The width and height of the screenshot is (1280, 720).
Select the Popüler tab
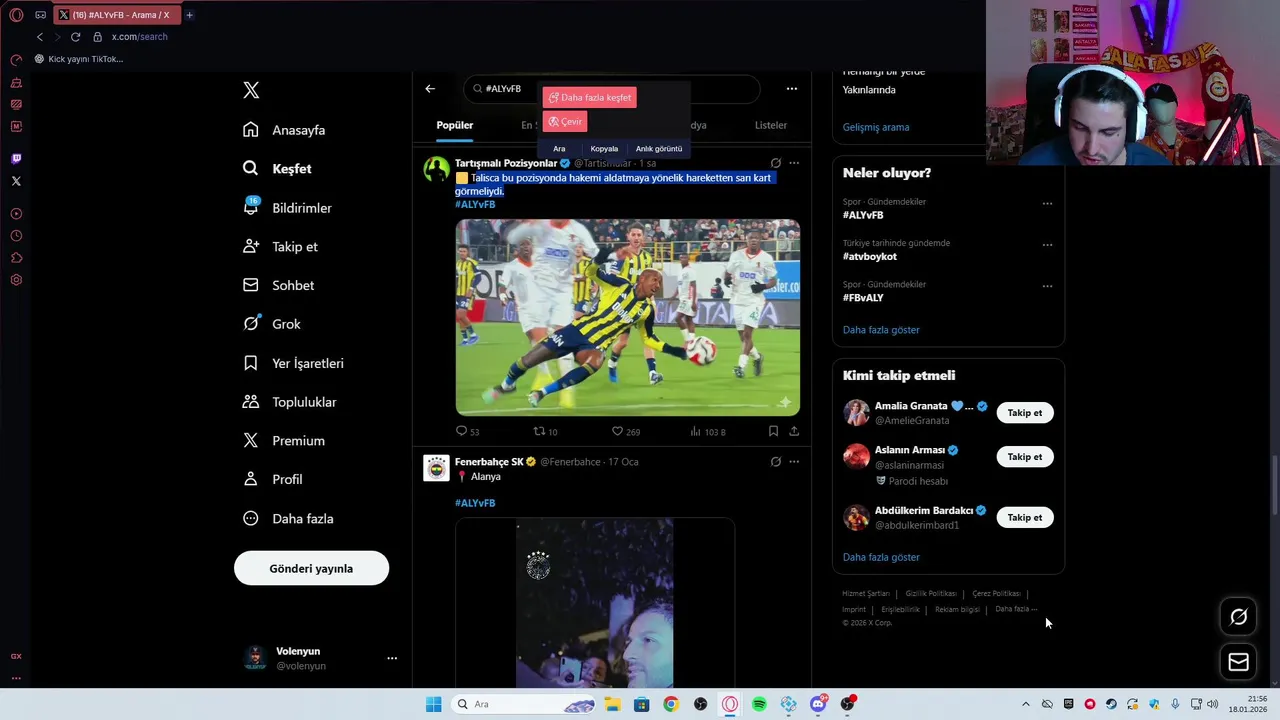pos(455,125)
